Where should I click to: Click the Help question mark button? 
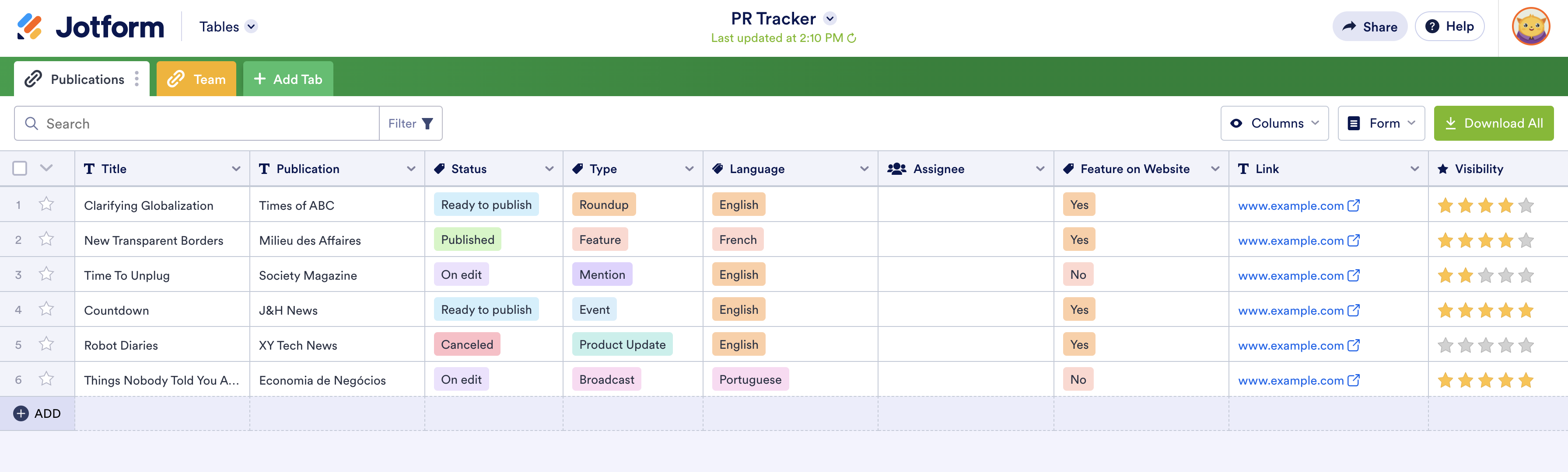click(x=1449, y=27)
